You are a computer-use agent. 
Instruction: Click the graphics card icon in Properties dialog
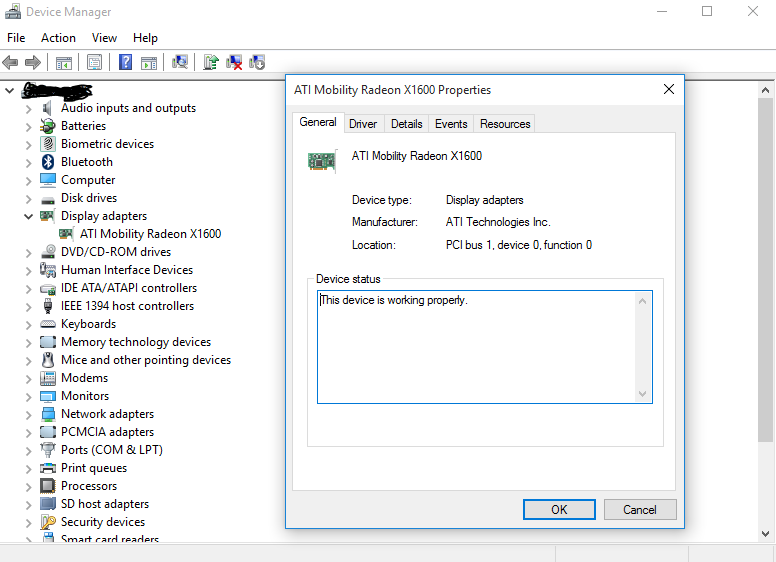click(x=322, y=161)
